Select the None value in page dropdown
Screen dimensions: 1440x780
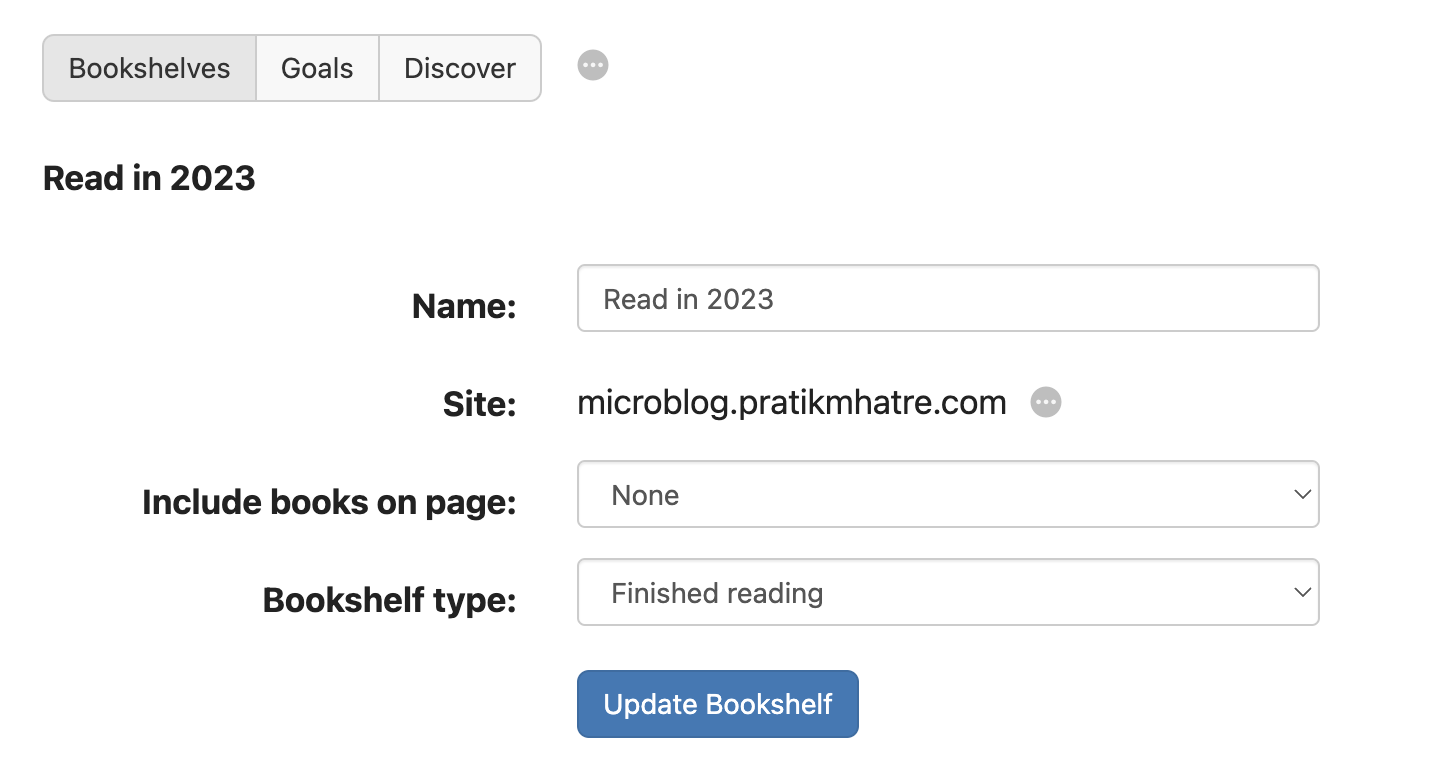point(645,495)
